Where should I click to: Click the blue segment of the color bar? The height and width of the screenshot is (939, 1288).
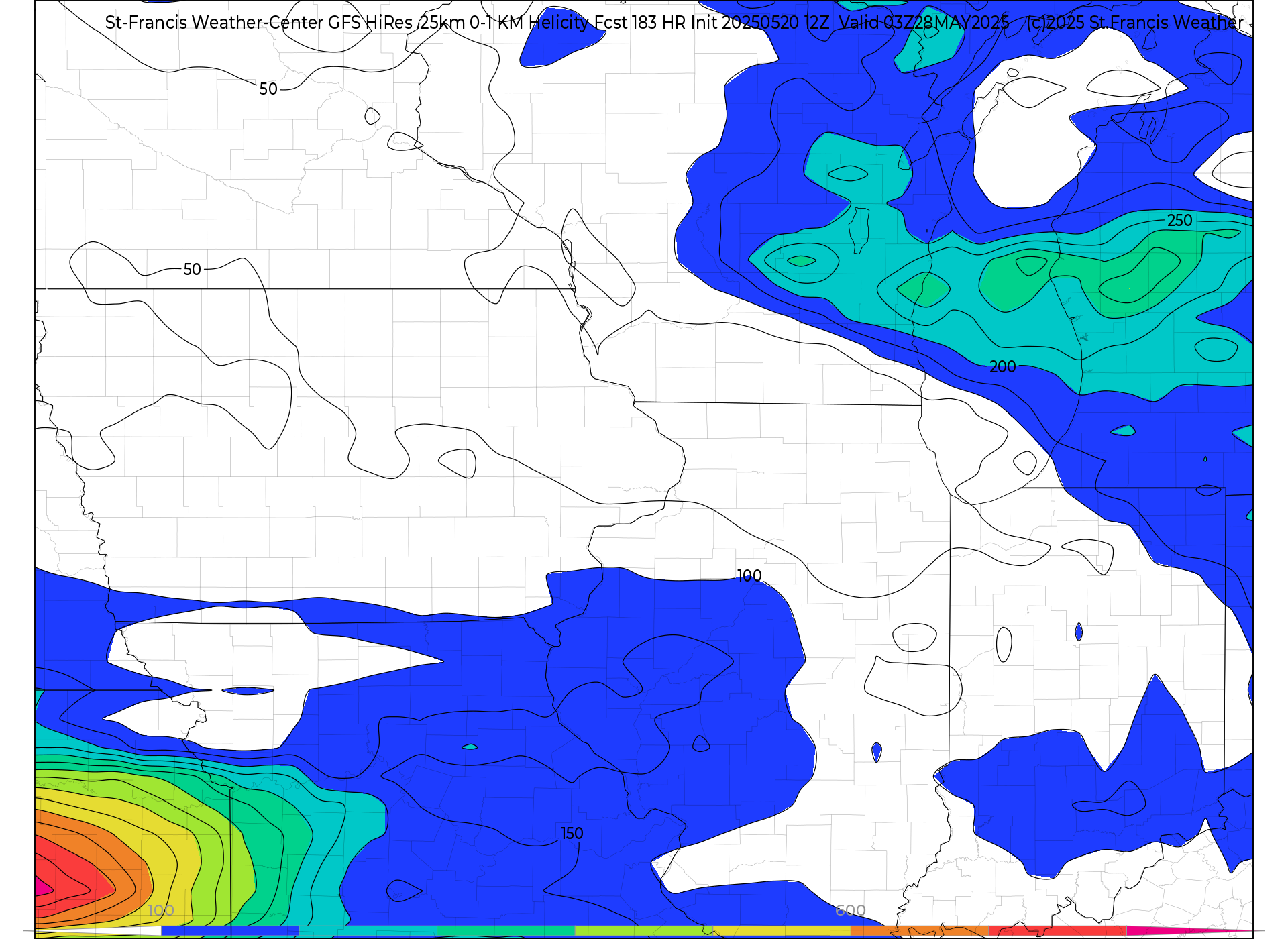tap(230, 931)
